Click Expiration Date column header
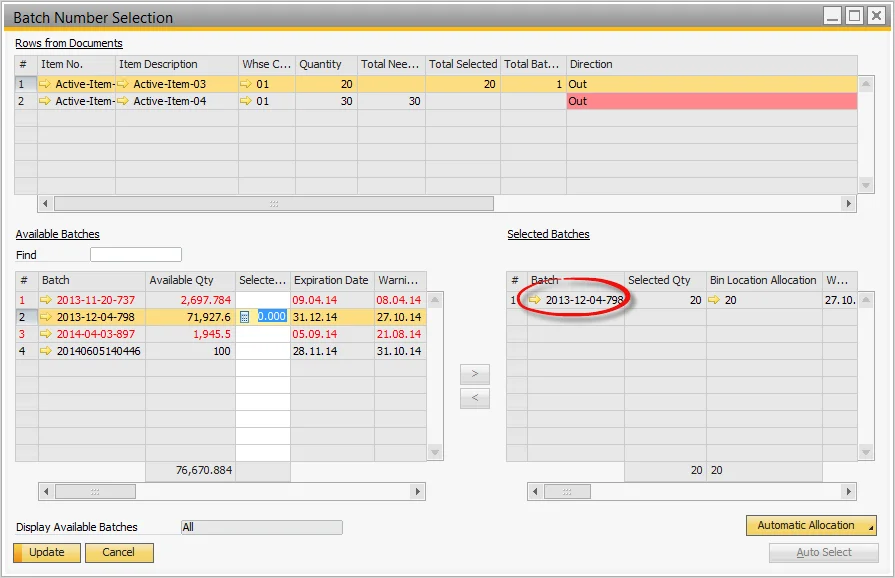This screenshot has width=895, height=578. pyautogui.click(x=332, y=280)
